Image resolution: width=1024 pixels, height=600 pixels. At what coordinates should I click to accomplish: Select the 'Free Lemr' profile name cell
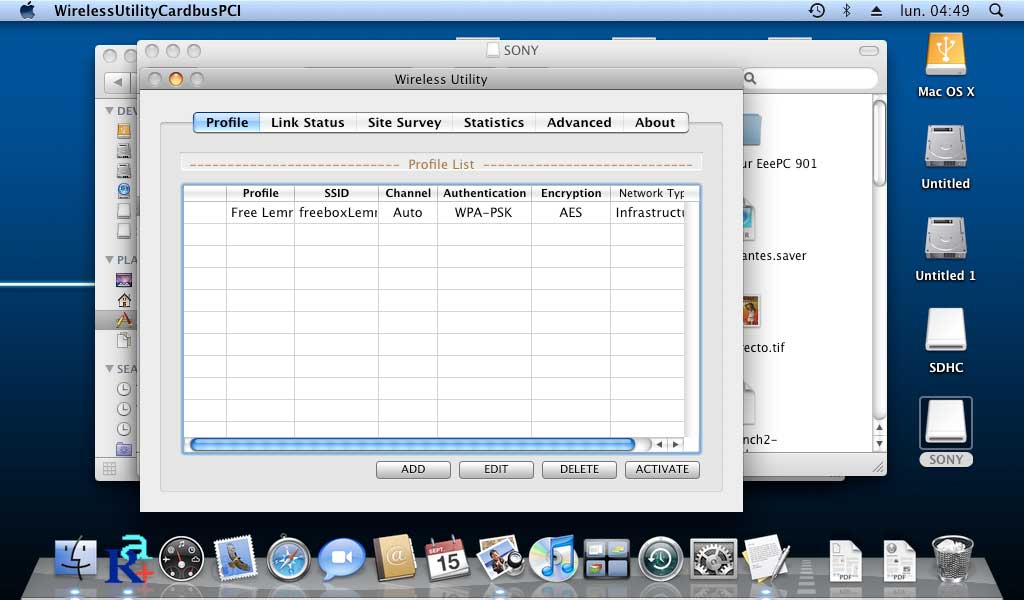pyautogui.click(x=261, y=213)
